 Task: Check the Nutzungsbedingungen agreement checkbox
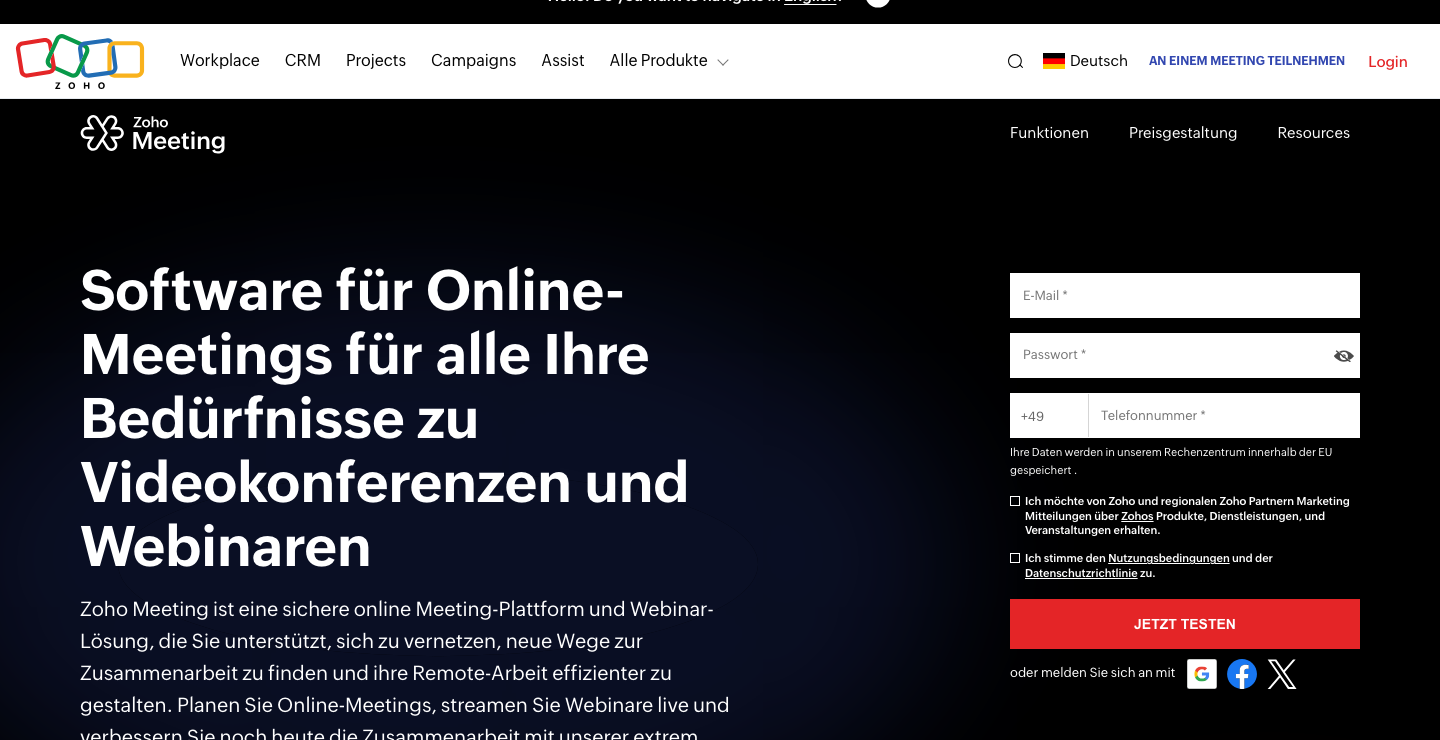click(x=1015, y=558)
